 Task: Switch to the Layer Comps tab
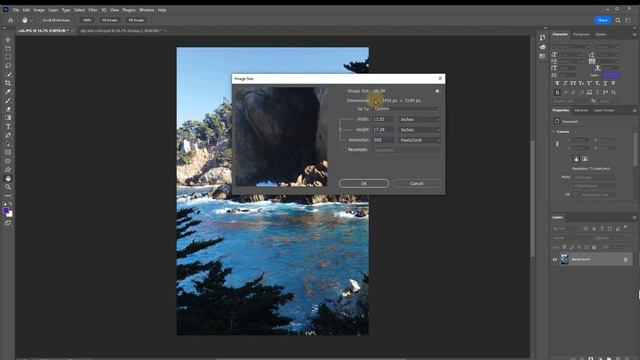pyautogui.click(x=604, y=110)
